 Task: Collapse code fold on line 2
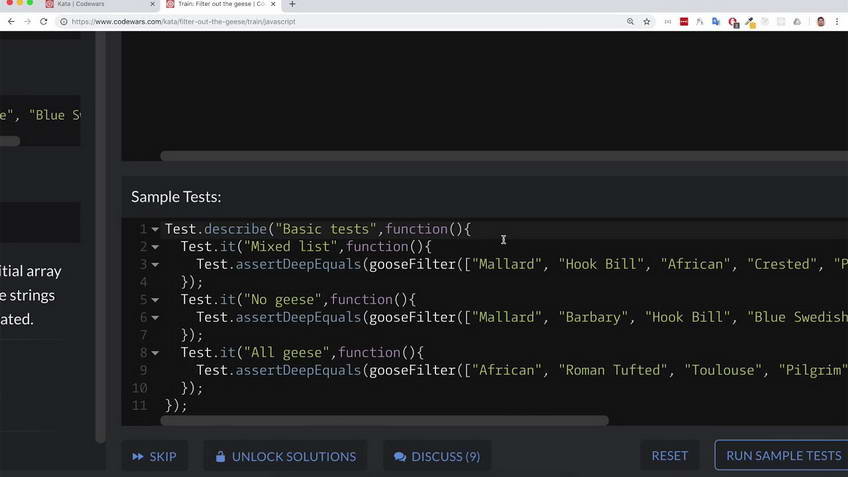click(155, 247)
